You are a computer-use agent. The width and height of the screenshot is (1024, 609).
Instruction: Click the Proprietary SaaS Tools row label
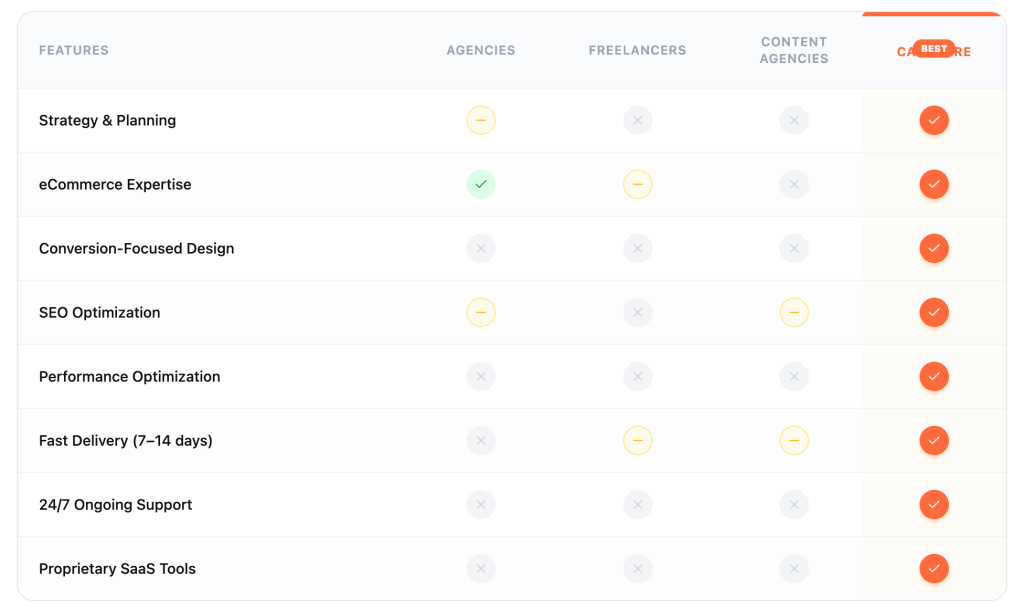click(117, 569)
